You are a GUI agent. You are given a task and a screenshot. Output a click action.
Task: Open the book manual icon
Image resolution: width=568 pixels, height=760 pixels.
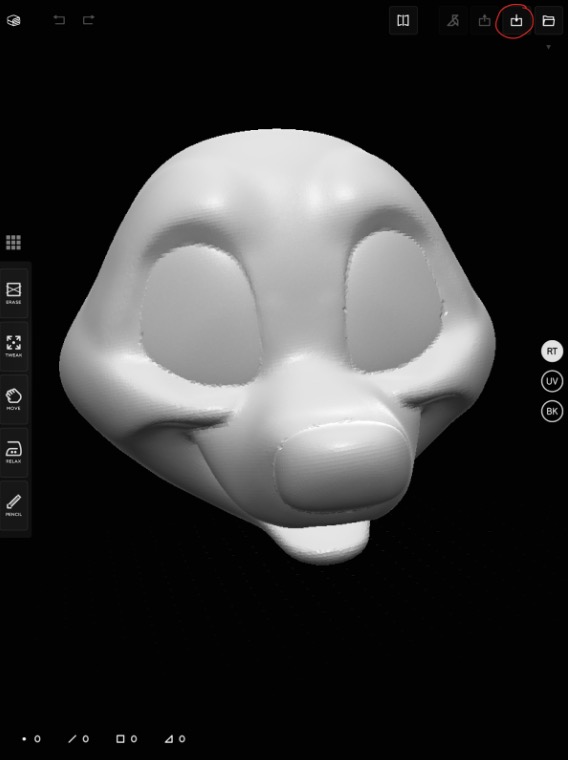pos(403,20)
